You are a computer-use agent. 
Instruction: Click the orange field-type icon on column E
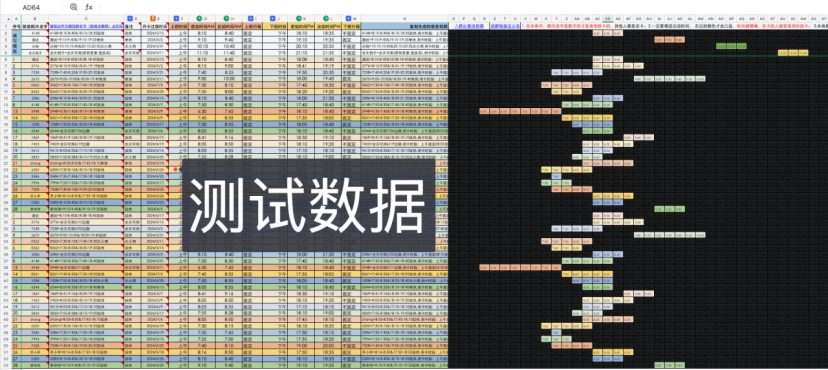tap(153, 18)
